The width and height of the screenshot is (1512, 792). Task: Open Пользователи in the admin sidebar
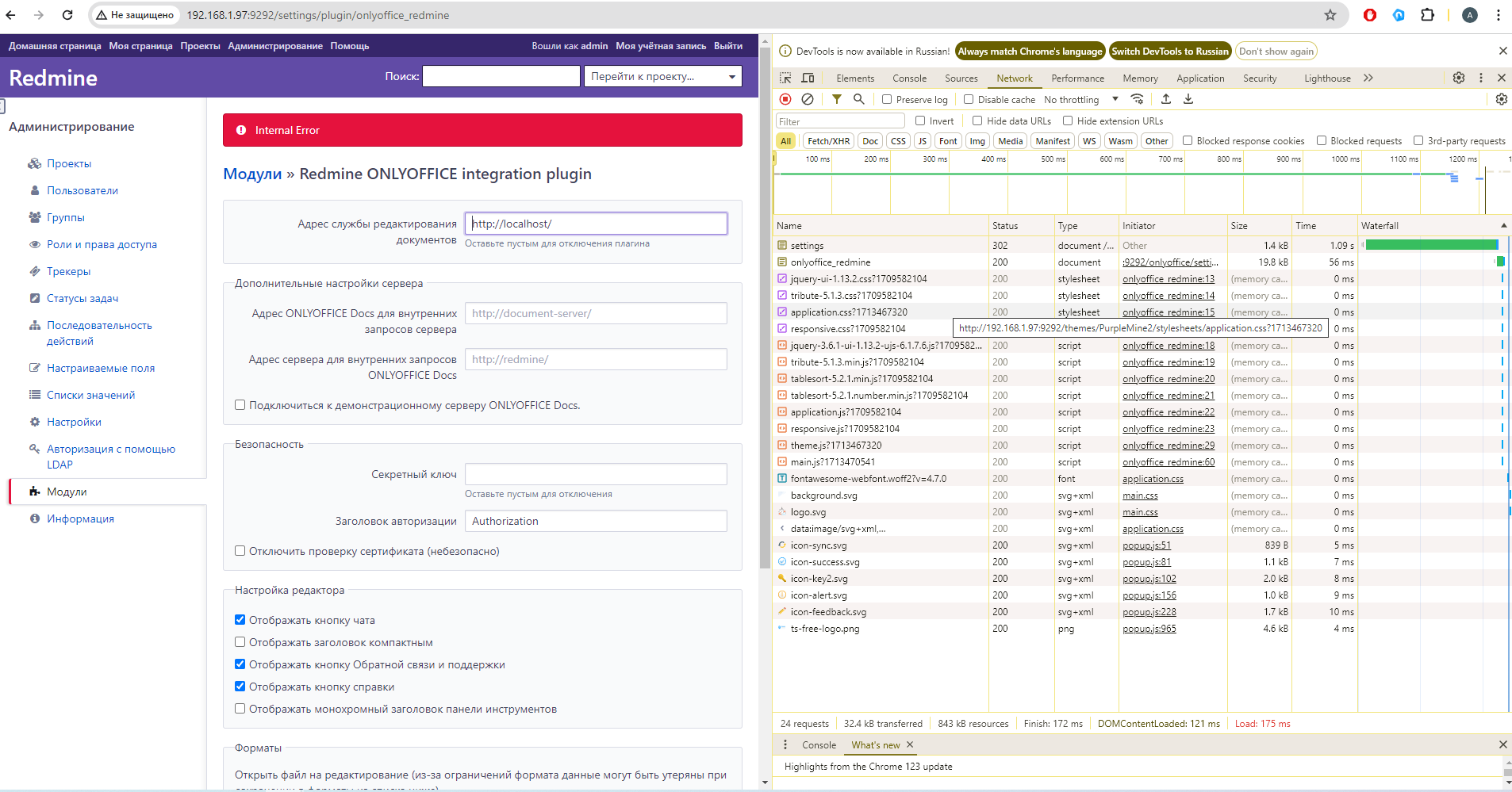tap(82, 190)
